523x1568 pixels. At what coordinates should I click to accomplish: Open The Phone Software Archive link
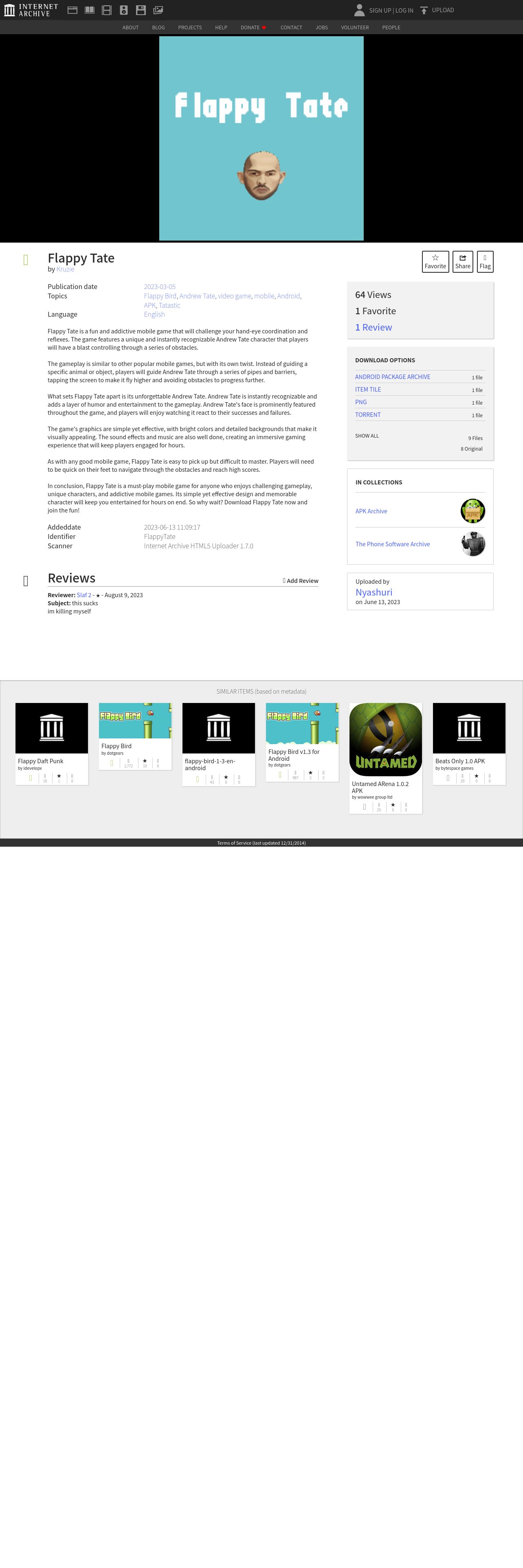pyautogui.click(x=393, y=544)
